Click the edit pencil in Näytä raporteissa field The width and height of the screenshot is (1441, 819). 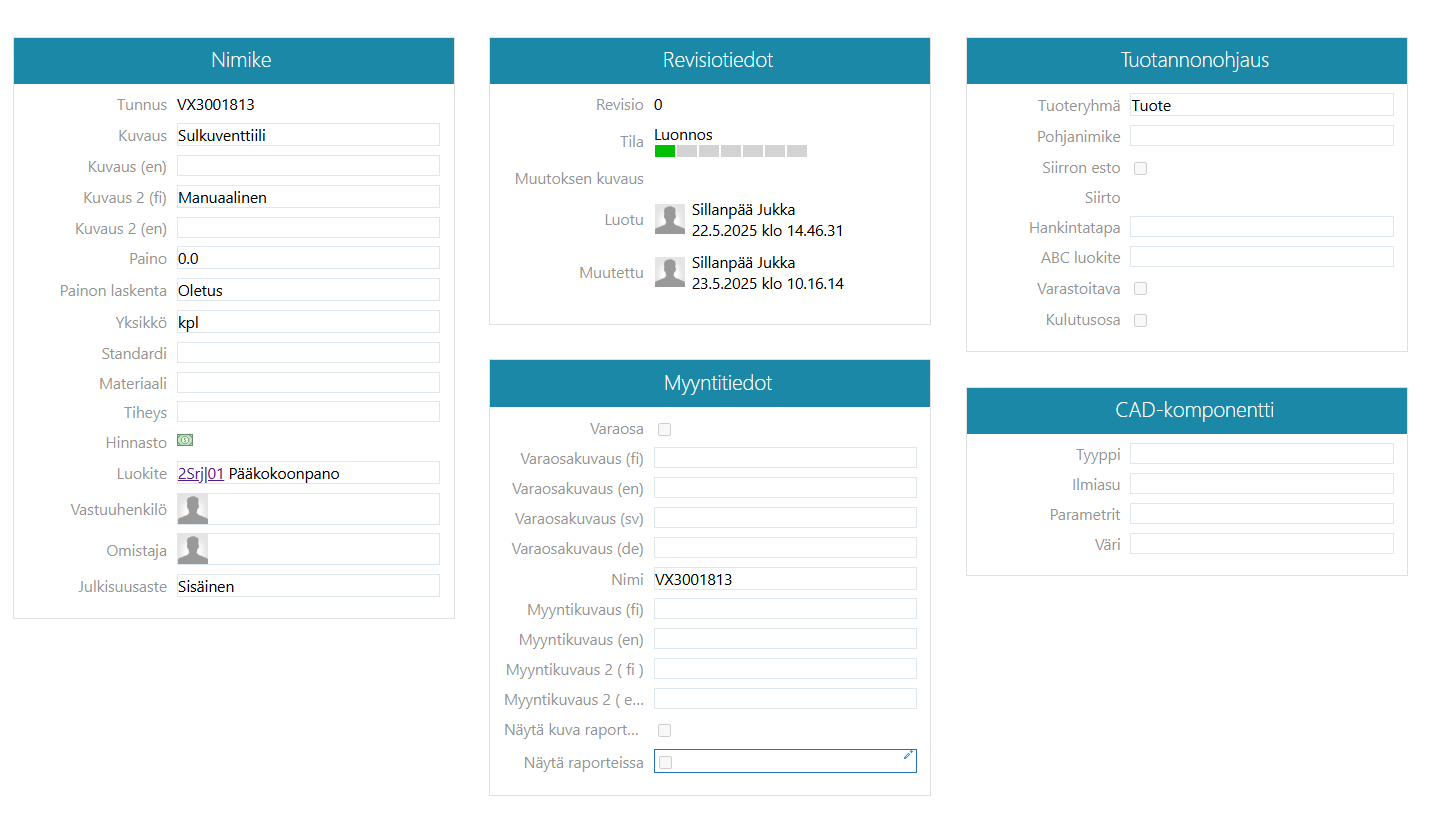907,755
